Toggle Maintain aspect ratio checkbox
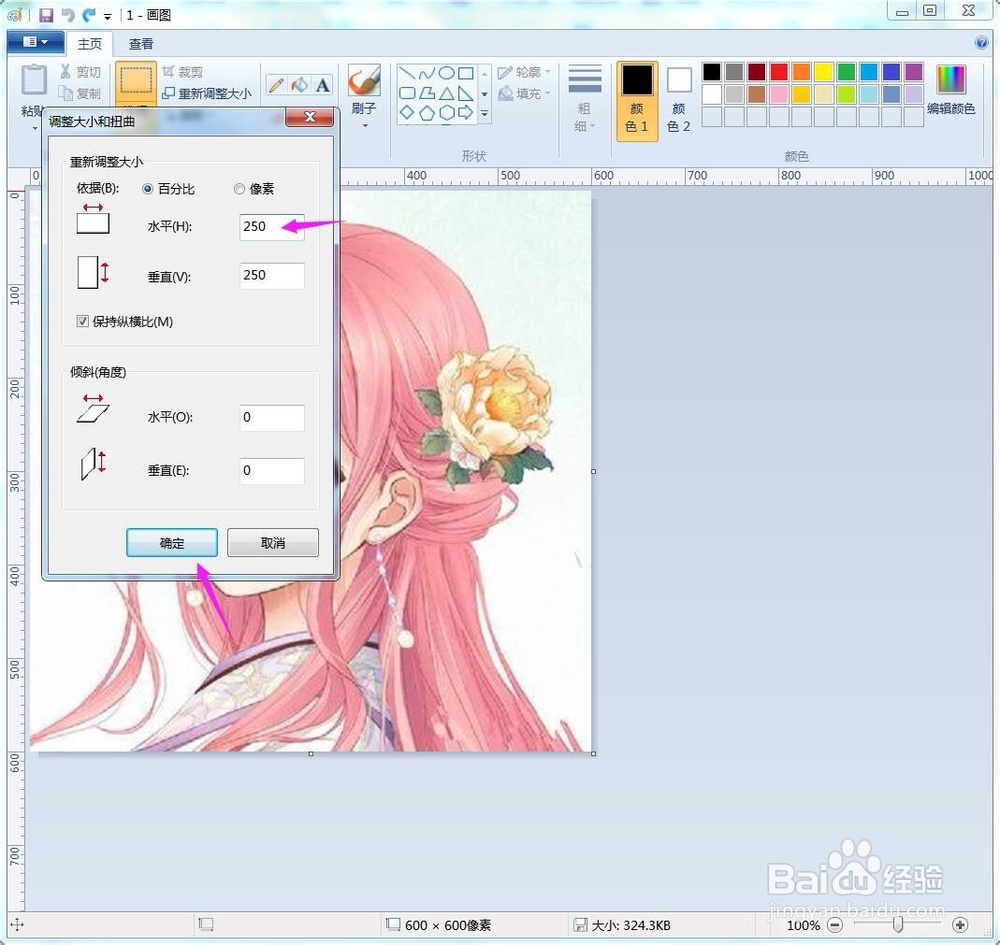 point(82,321)
